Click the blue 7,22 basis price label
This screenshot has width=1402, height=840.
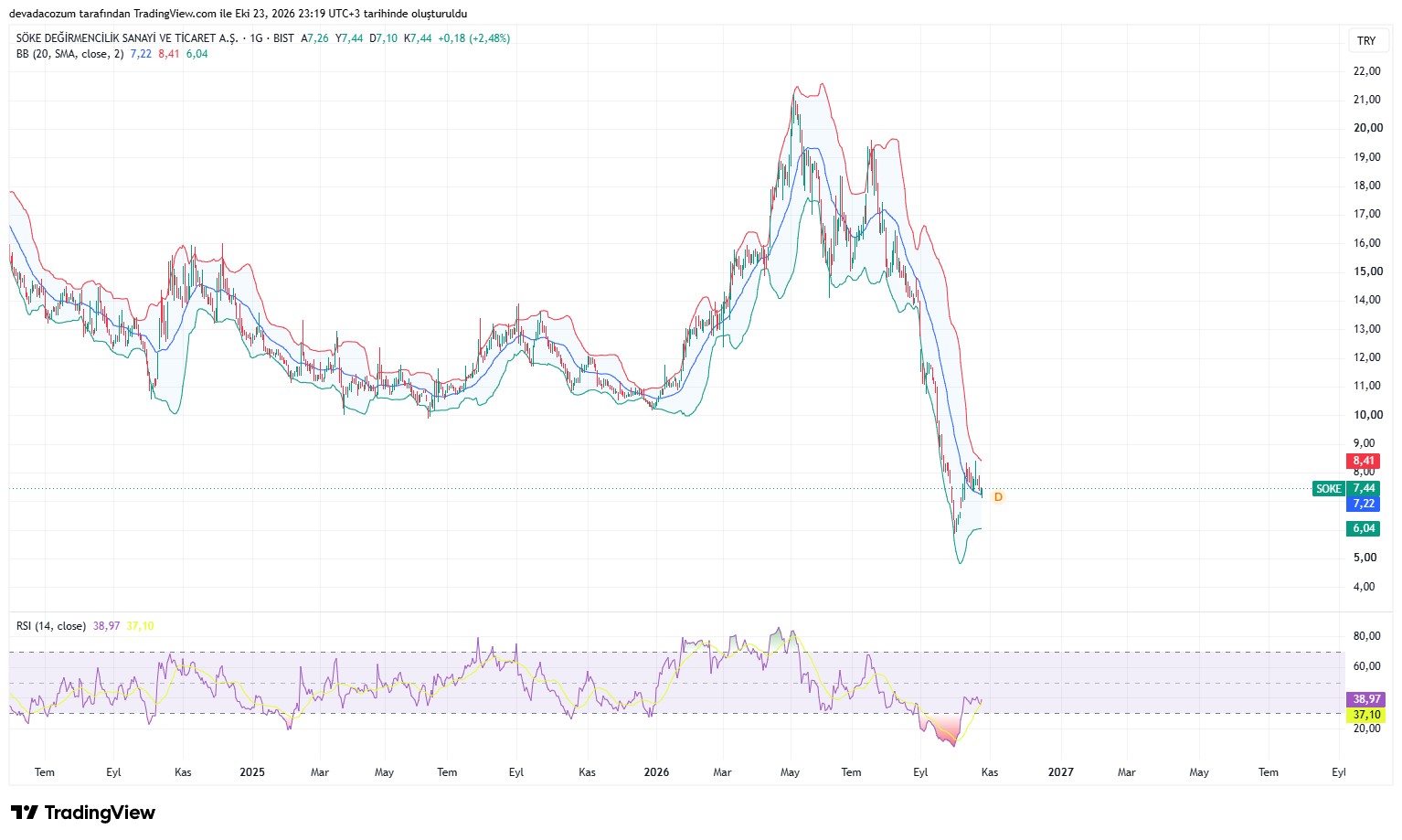[x=1364, y=504]
